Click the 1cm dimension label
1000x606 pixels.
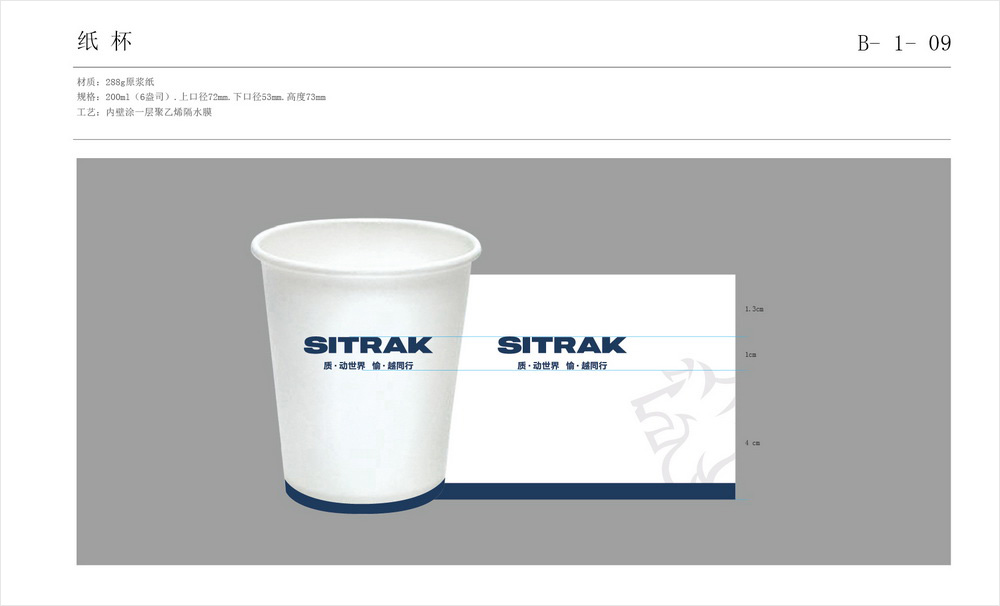point(750,355)
